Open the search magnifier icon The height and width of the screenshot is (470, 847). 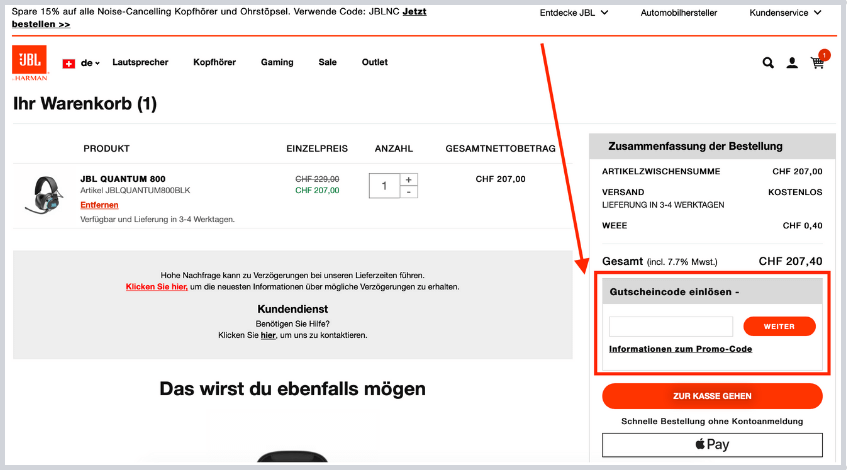(768, 63)
